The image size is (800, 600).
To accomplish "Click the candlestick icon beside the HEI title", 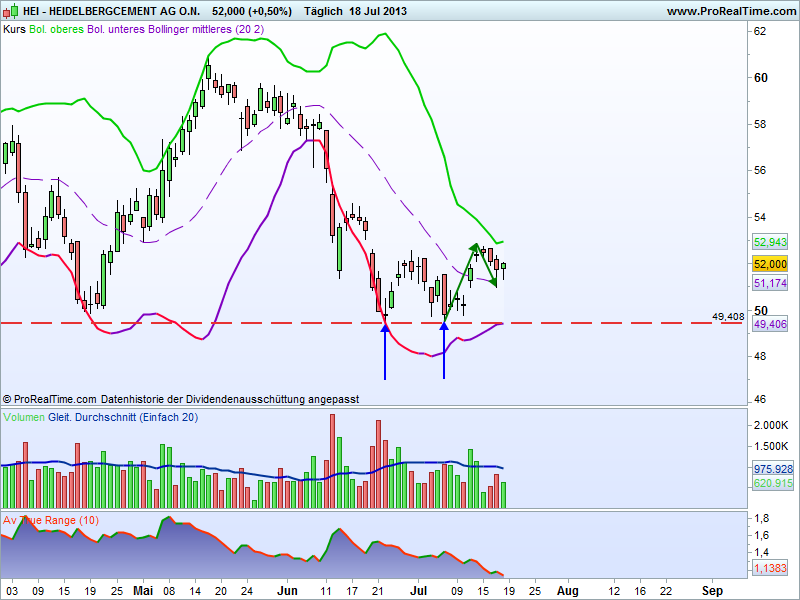I will [x=11, y=10].
